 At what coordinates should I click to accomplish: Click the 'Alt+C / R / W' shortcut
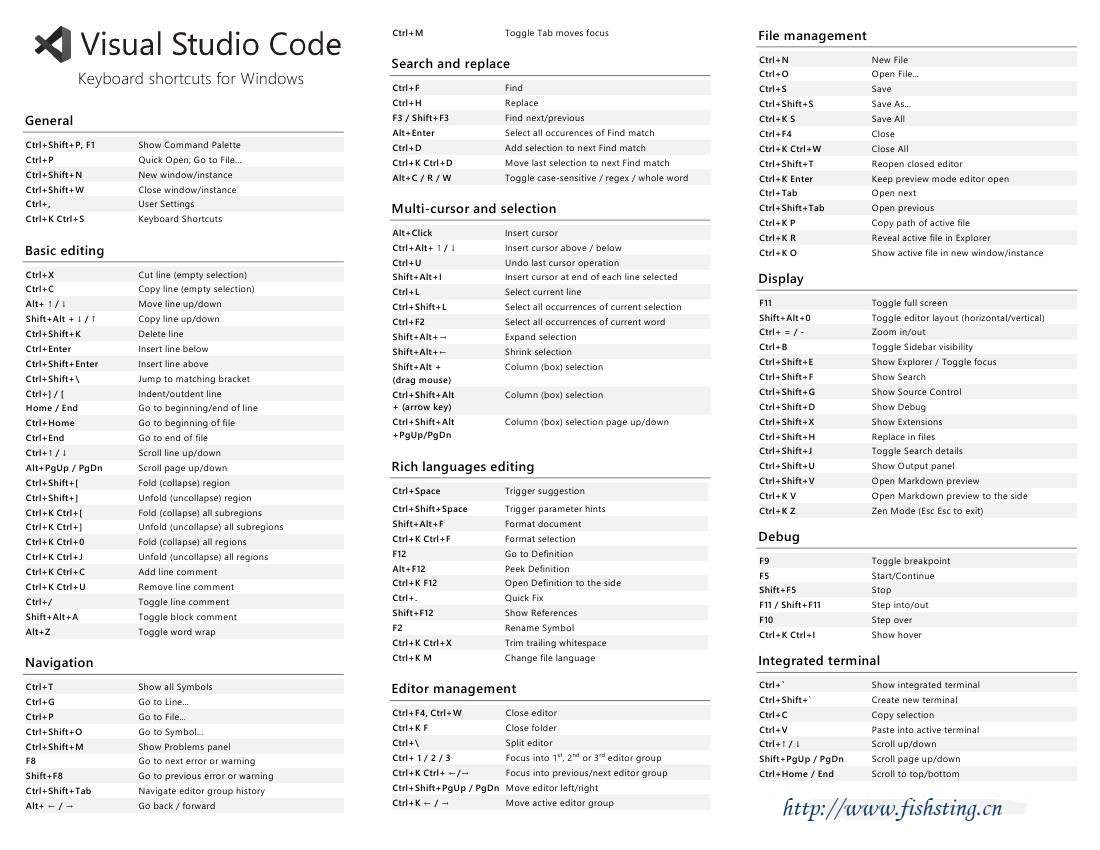(422, 178)
